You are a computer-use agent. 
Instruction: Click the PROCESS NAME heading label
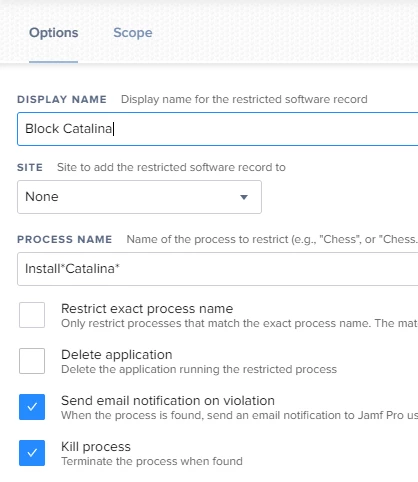65,239
